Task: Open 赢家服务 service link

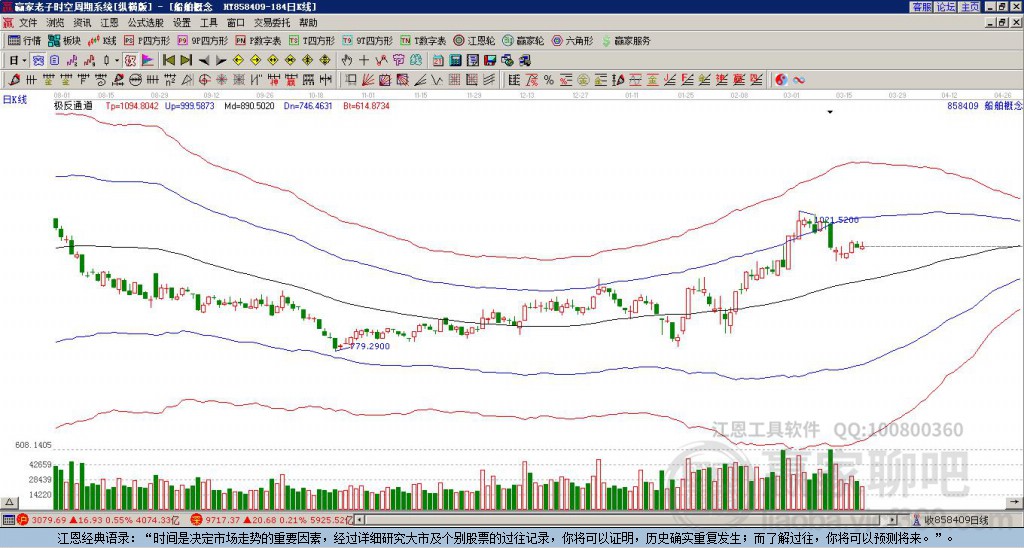Action: coord(626,40)
